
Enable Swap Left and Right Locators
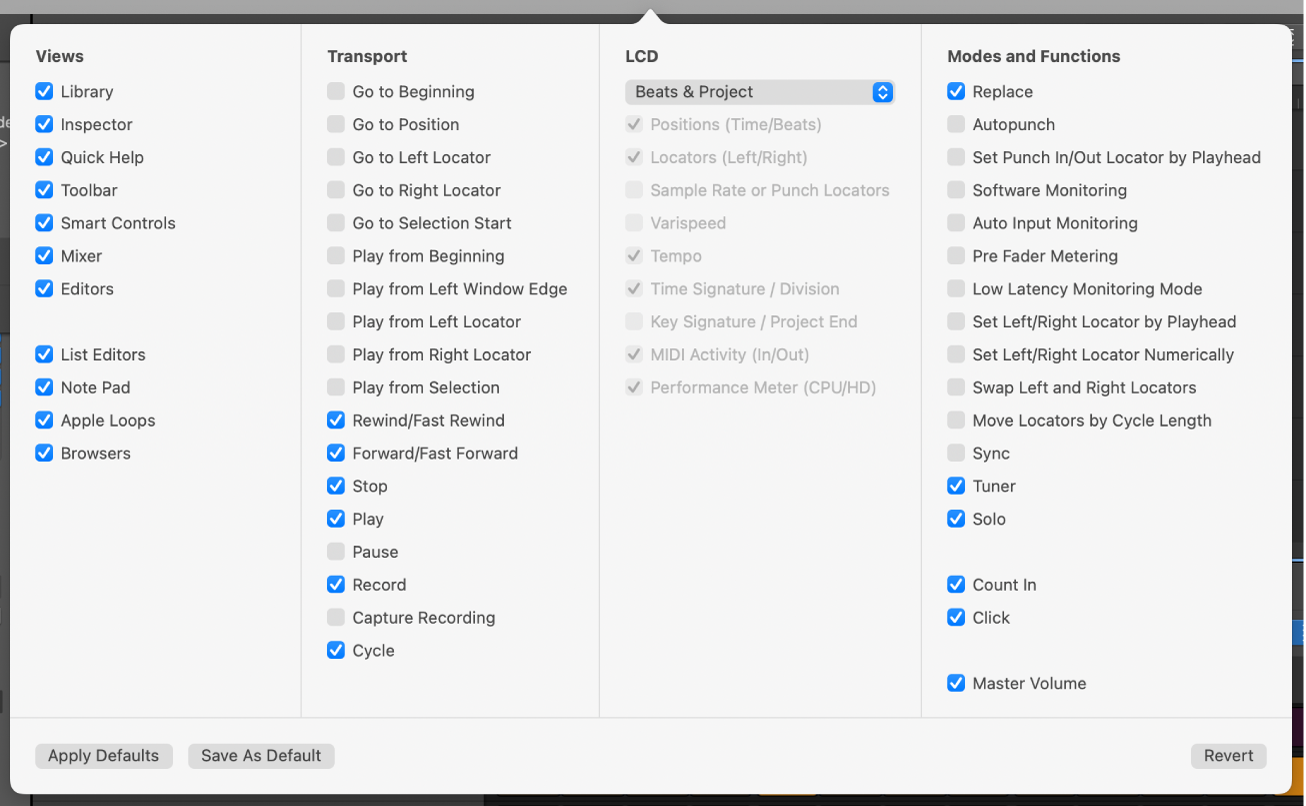[x=956, y=388]
